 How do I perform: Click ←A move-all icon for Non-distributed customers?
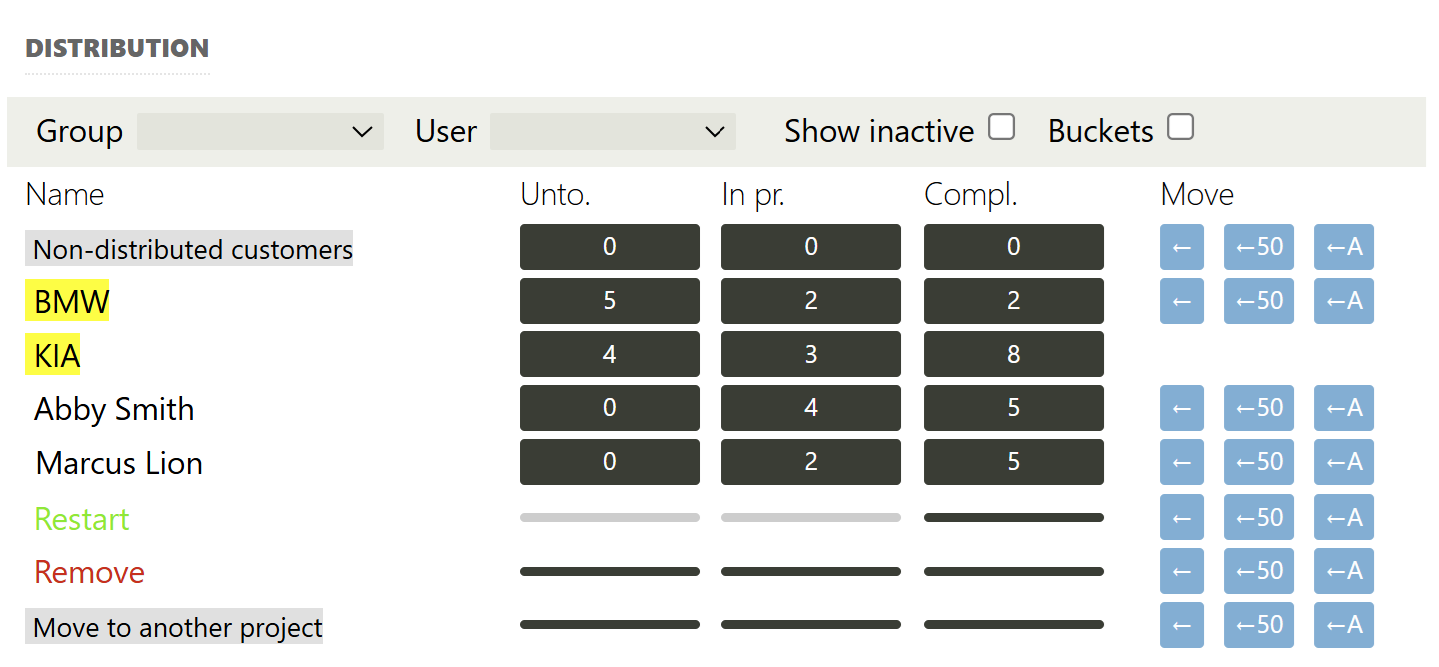point(1343,247)
